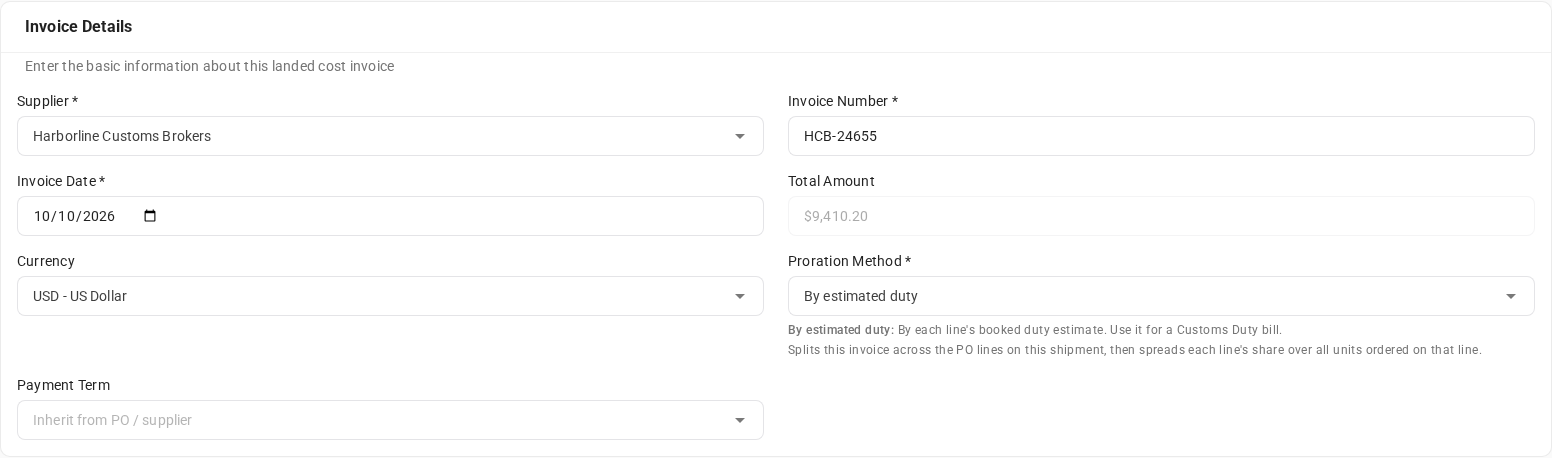Select the Harborline Customs Brokers supplier field
The image size is (1552, 458).
pyautogui.click(x=390, y=136)
